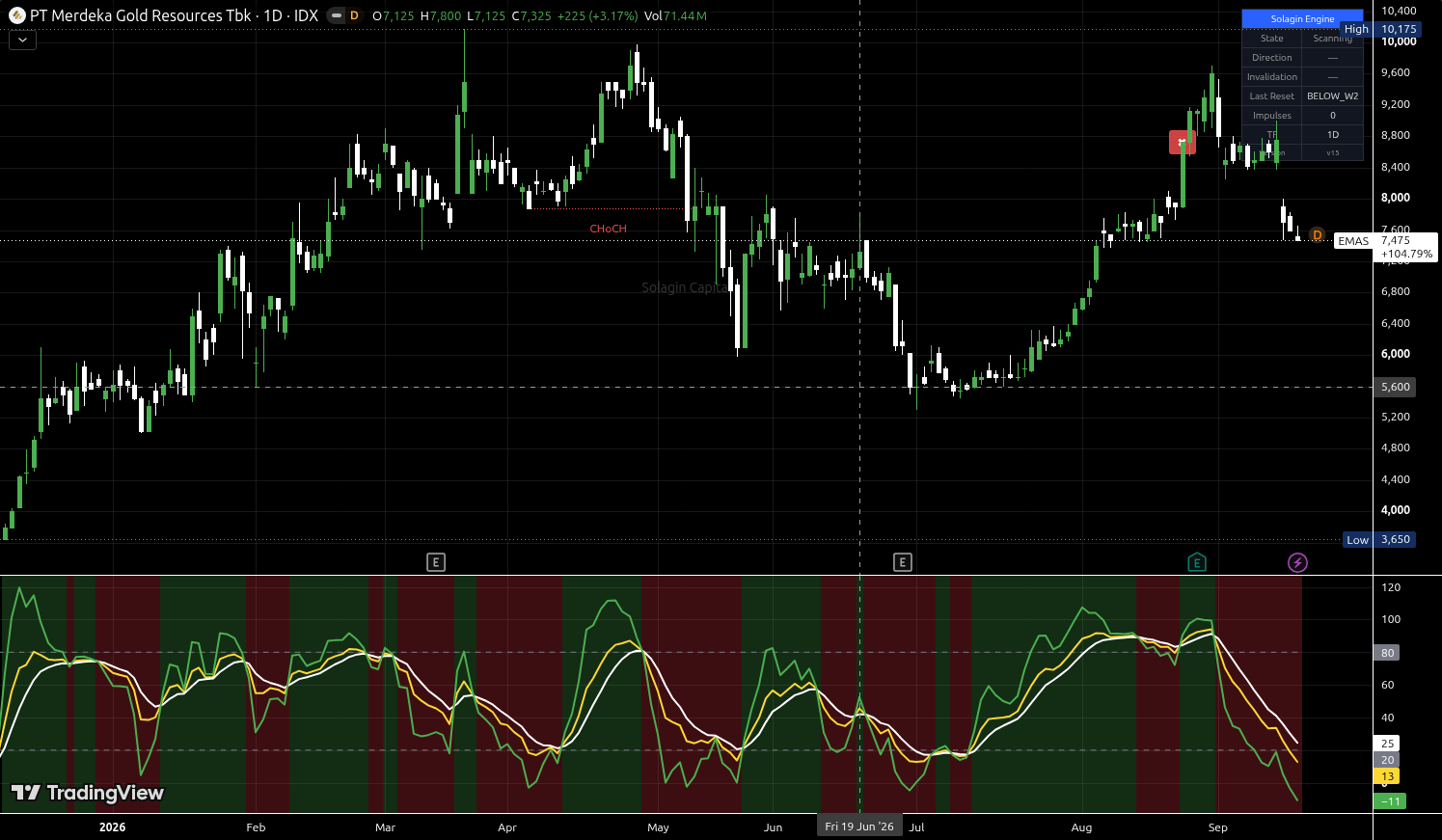
Task: Click the purple lightning event icon
Action: [1298, 562]
